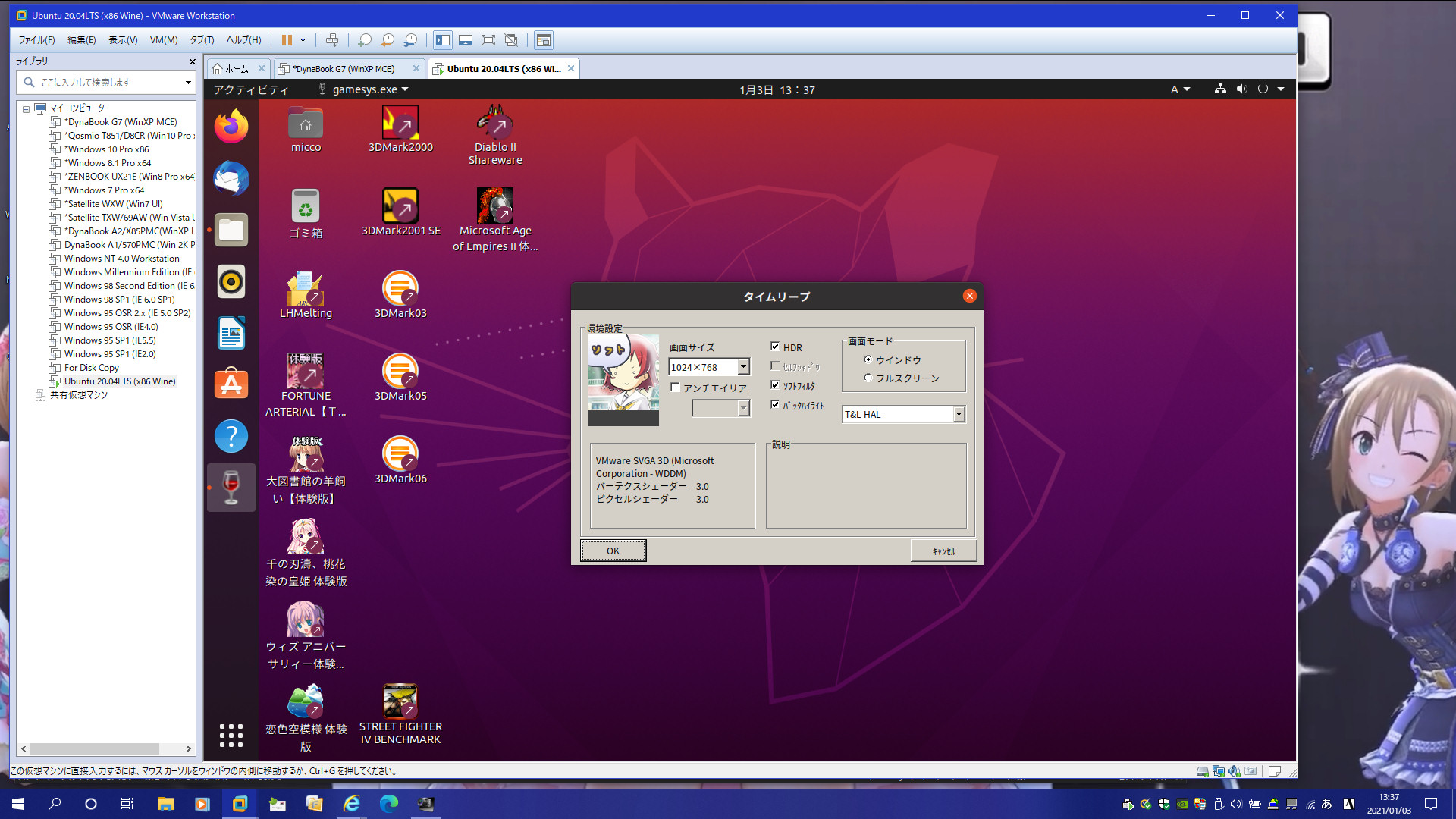Open the power options dropdown arrow

[x=303, y=40]
